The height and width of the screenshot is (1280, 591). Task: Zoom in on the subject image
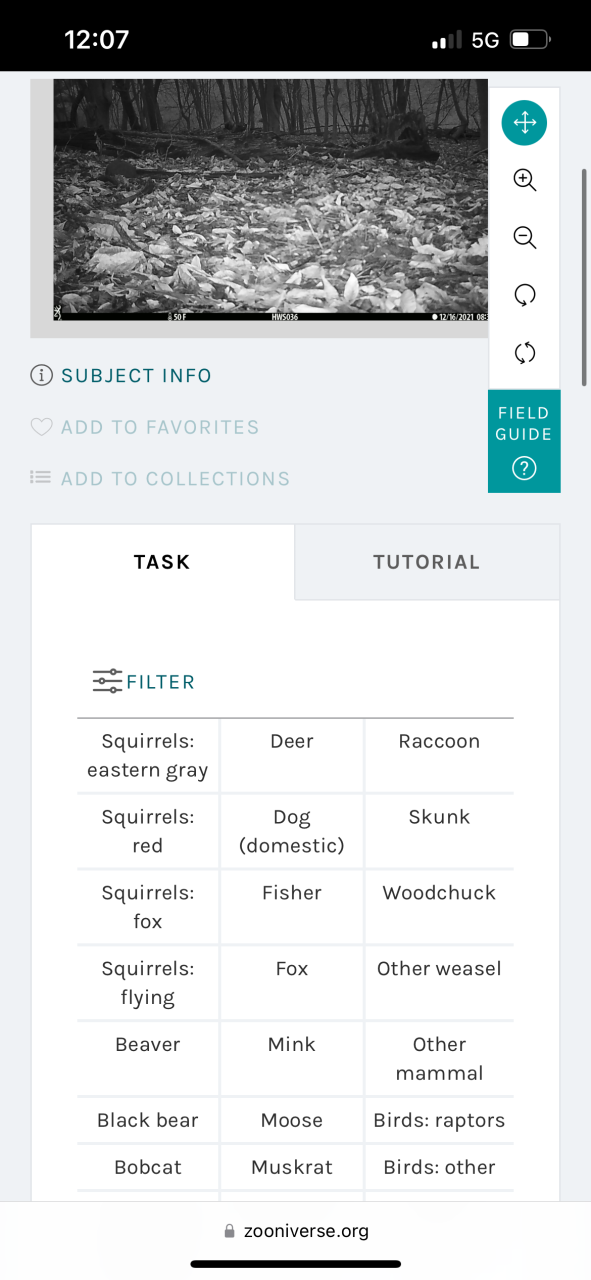pyautogui.click(x=524, y=180)
